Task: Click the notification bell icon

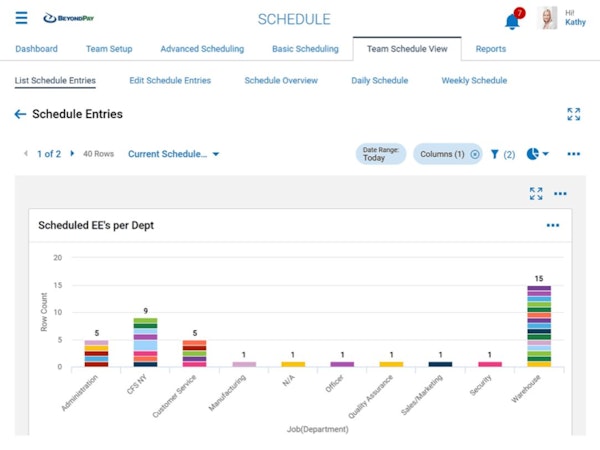Action: [x=512, y=20]
